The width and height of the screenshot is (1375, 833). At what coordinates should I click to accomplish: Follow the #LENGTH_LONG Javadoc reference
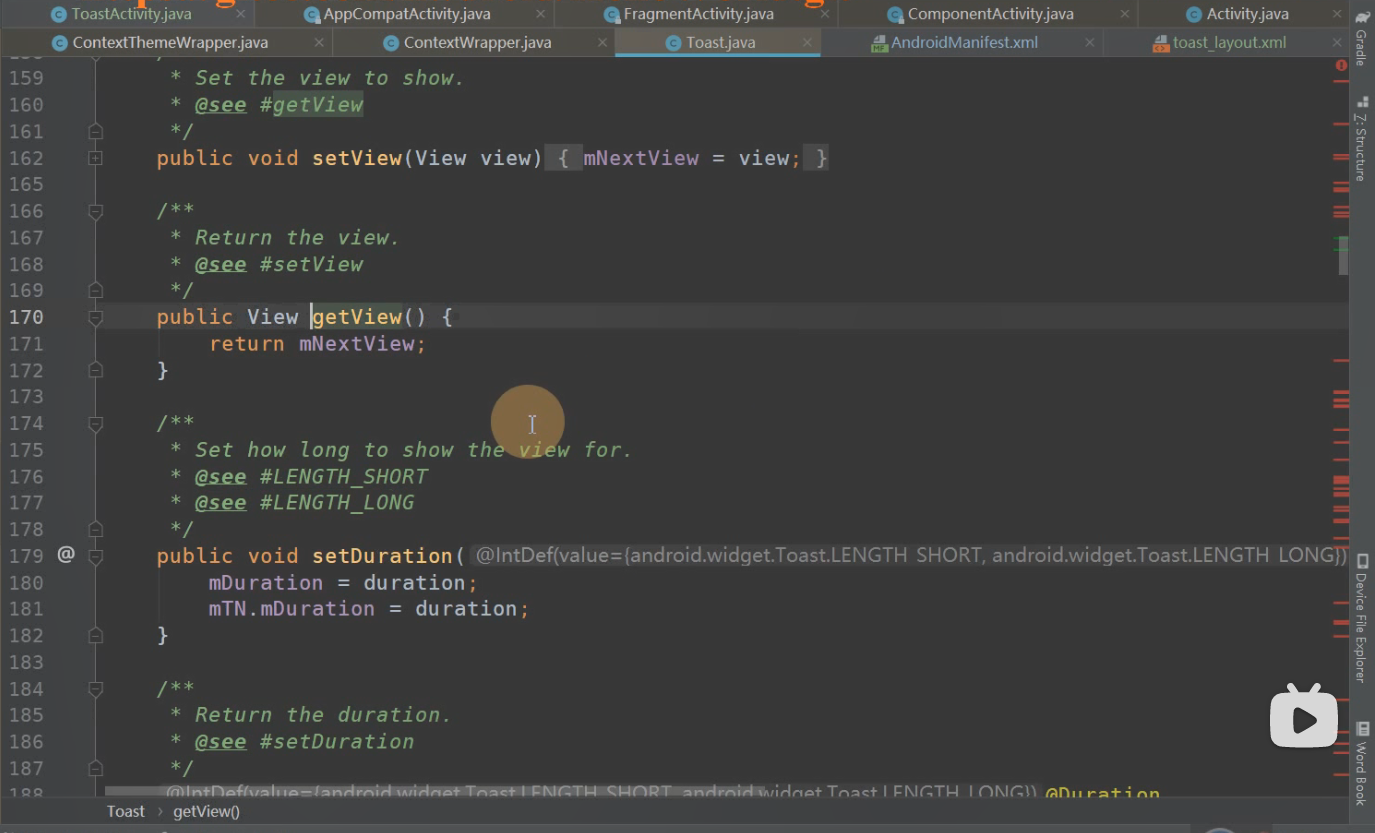click(337, 502)
